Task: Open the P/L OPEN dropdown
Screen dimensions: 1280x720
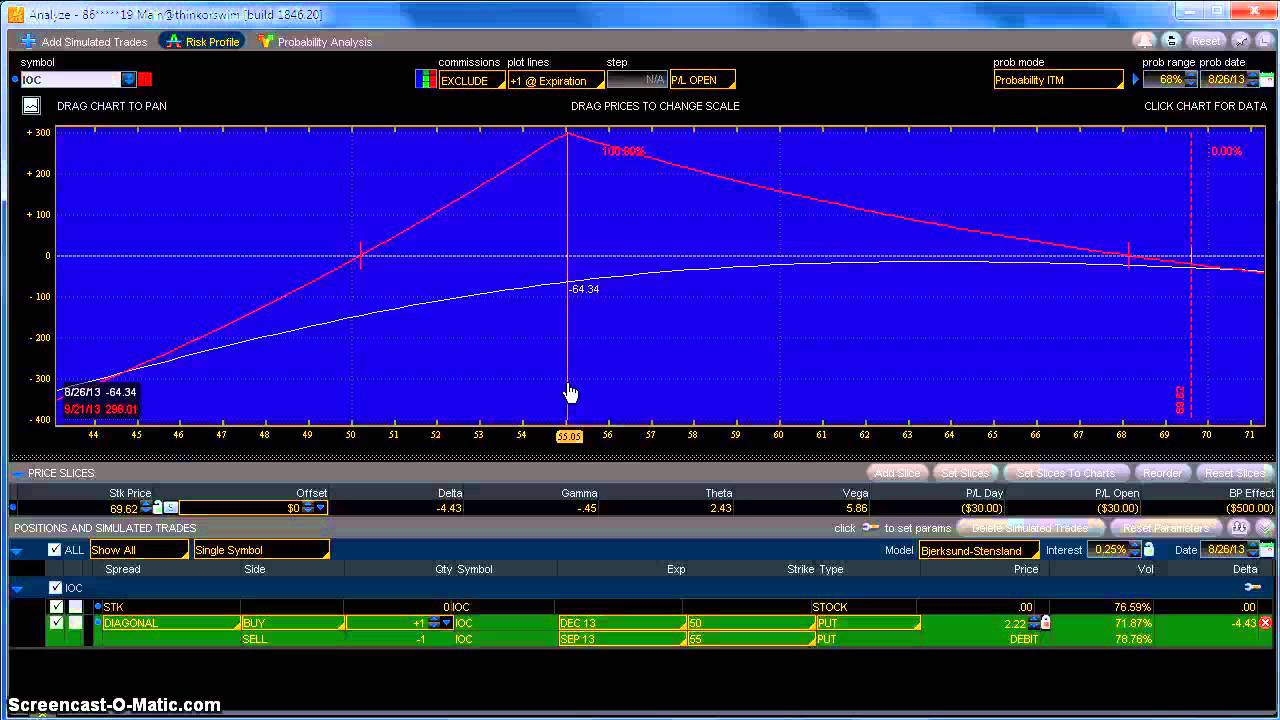Action: (702, 80)
